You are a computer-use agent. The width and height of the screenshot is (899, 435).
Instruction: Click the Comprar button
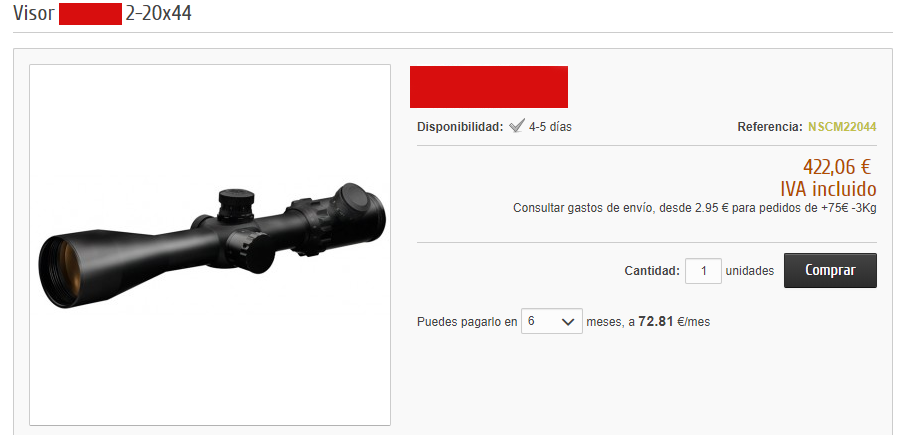(830, 271)
